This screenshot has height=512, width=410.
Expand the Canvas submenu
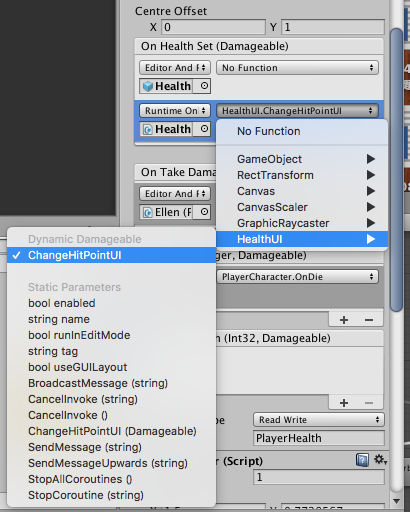(302, 191)
